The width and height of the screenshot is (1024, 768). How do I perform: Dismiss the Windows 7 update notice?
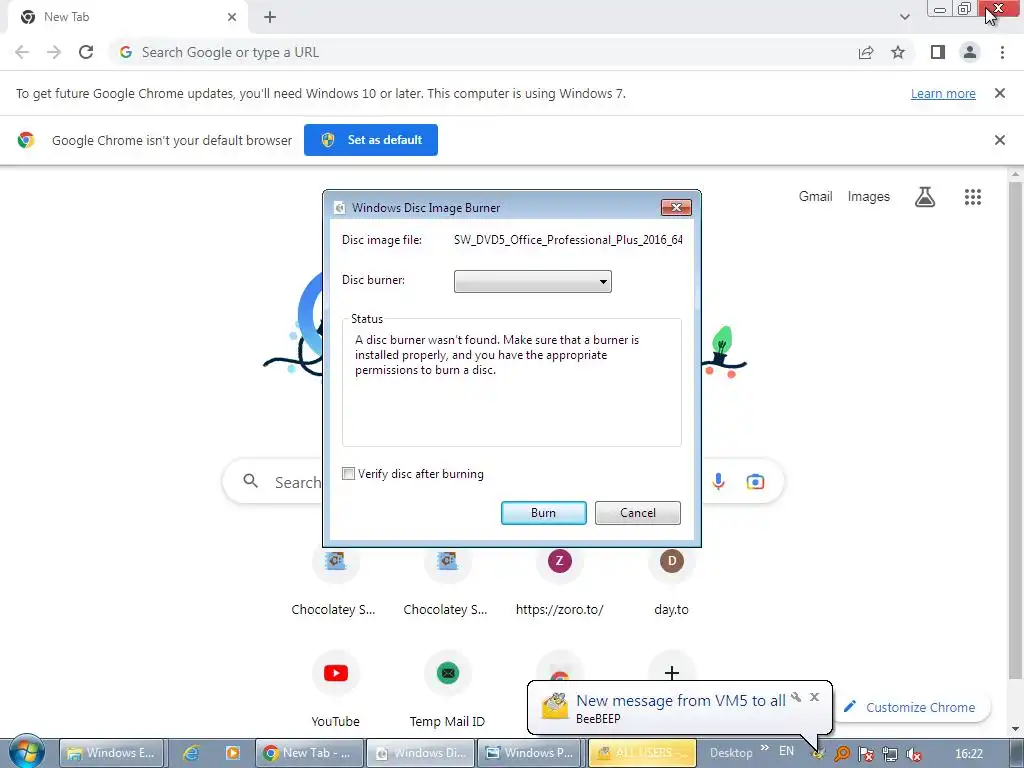(999, 93)
